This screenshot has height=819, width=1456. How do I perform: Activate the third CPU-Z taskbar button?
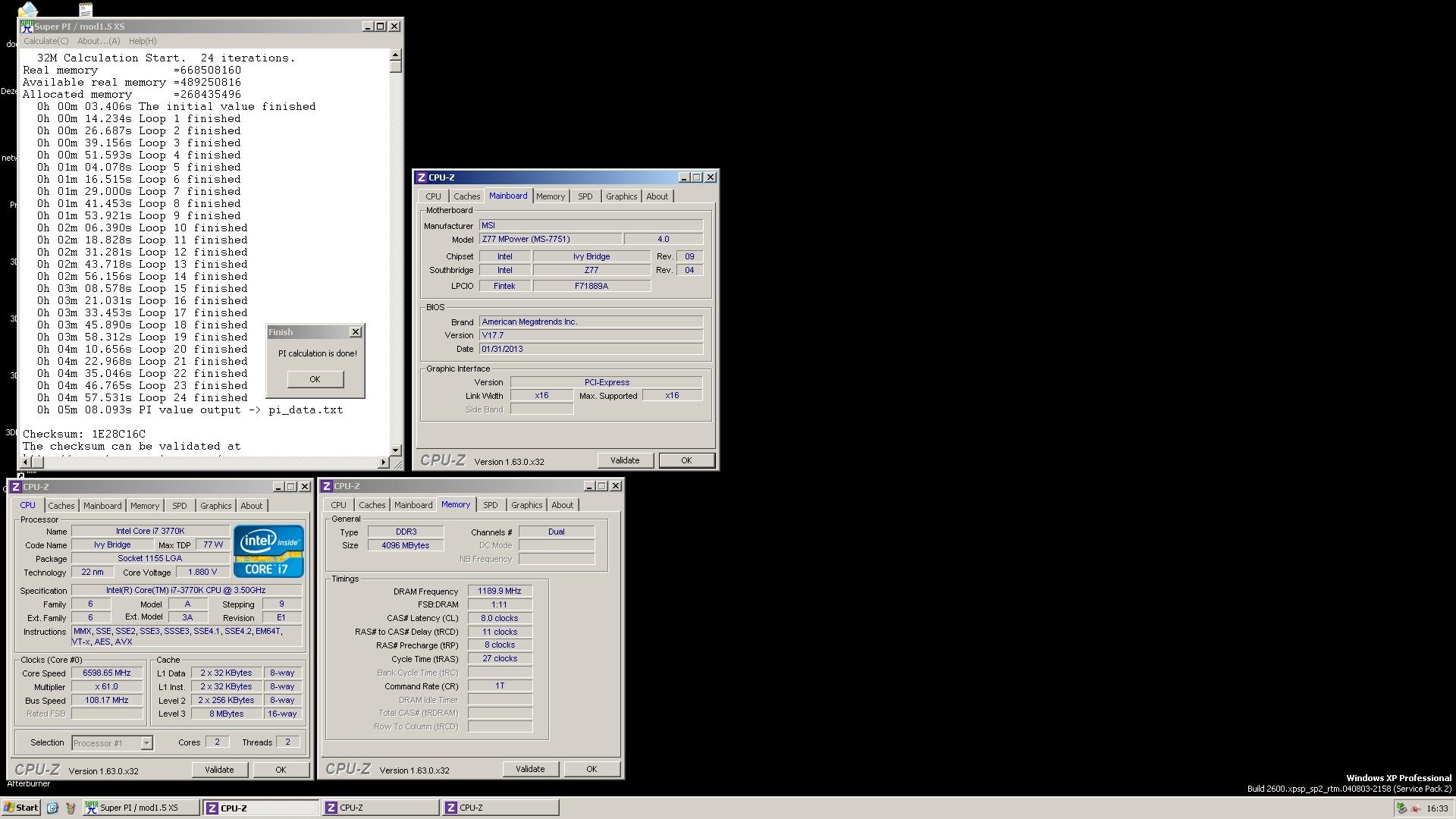[500, 808]
